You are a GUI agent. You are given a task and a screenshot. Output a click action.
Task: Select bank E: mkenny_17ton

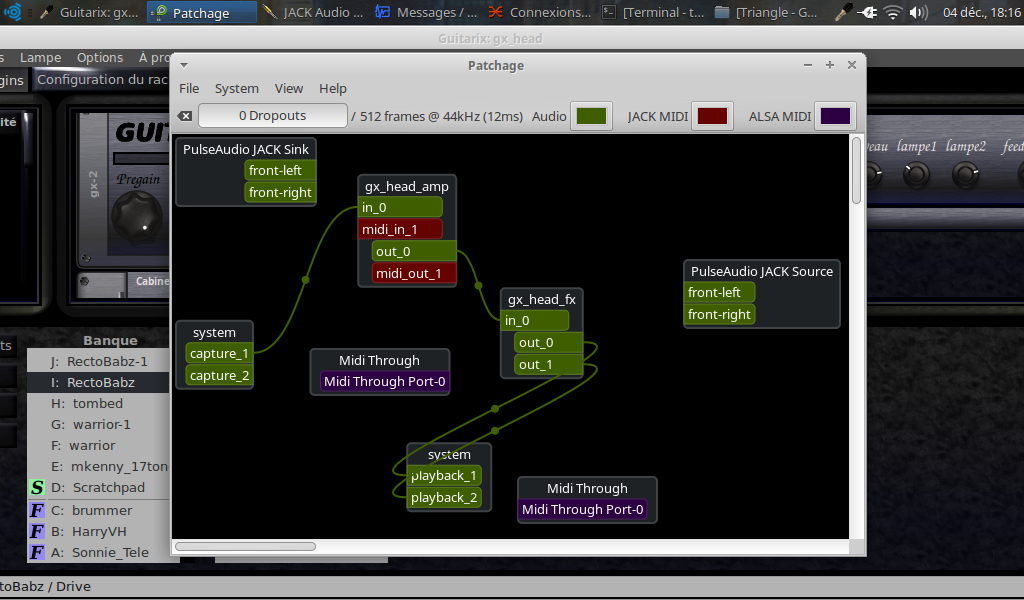99,467
